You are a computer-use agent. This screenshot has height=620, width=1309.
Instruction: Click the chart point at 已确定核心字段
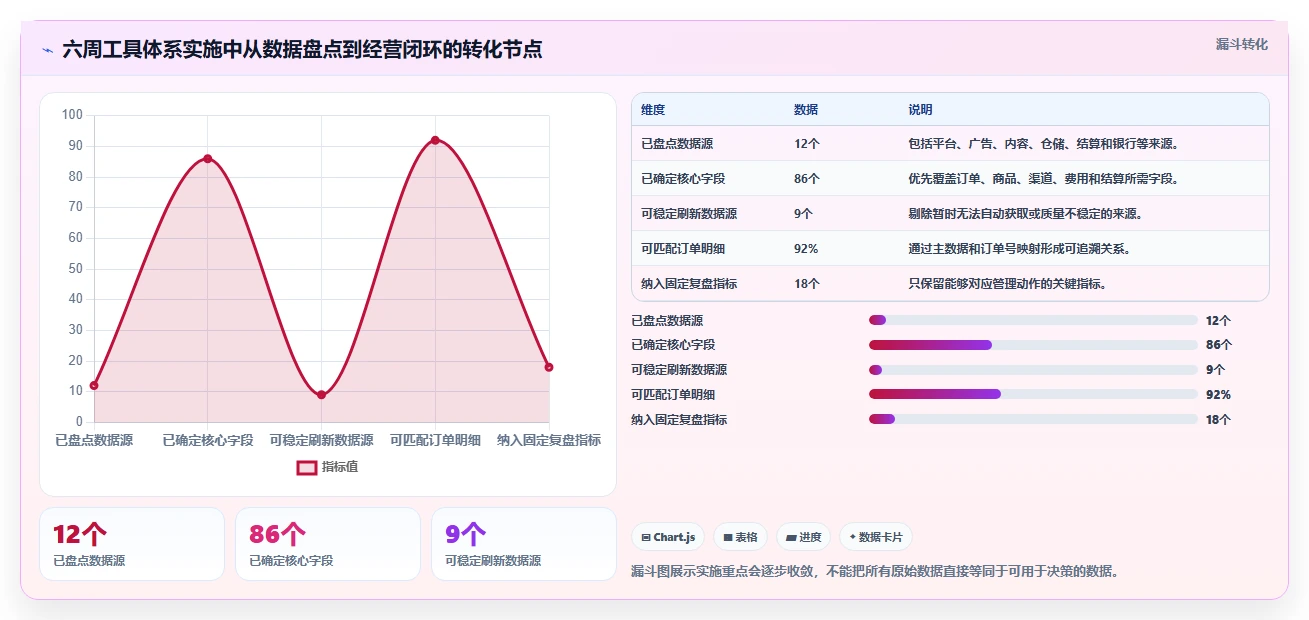[208, 158]
